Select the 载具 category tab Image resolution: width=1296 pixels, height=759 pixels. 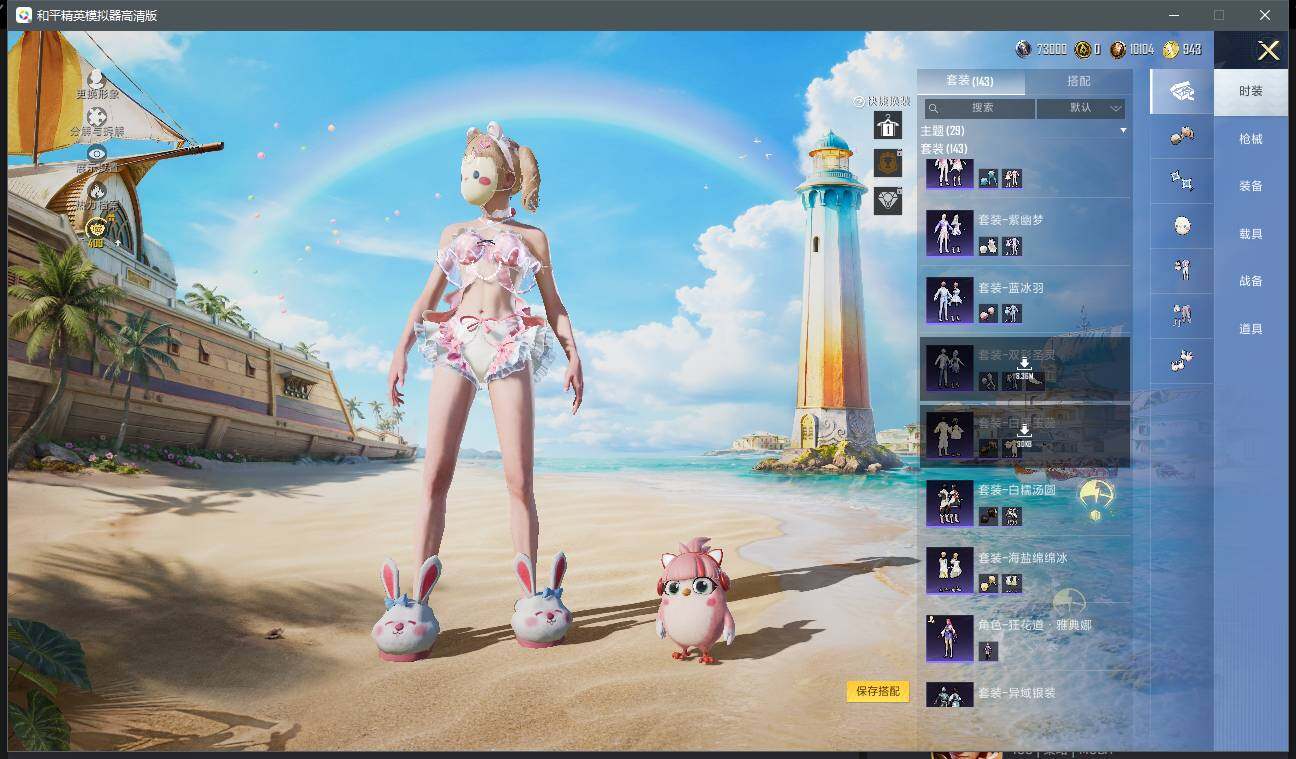point(1251,234)
